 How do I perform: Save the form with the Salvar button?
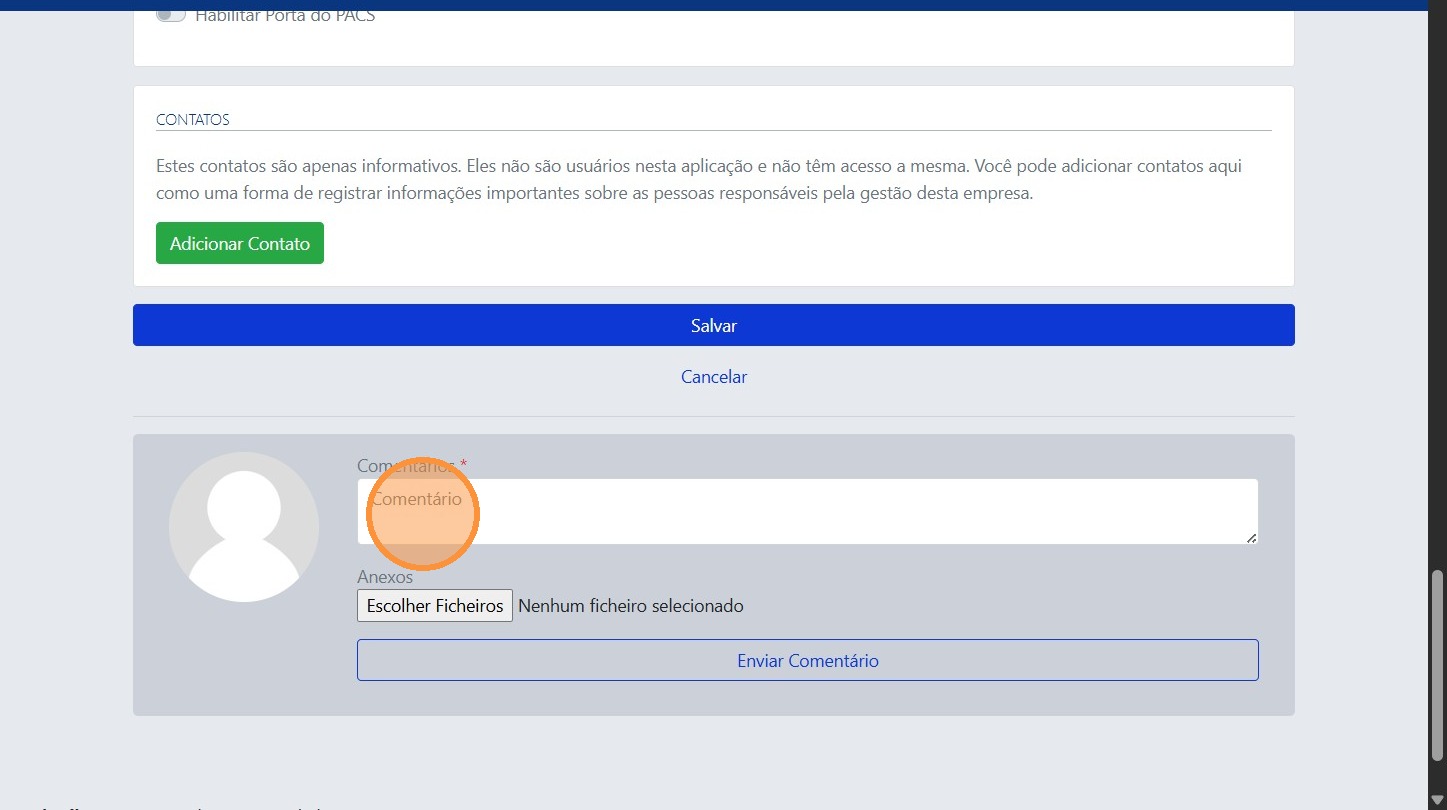713,325
